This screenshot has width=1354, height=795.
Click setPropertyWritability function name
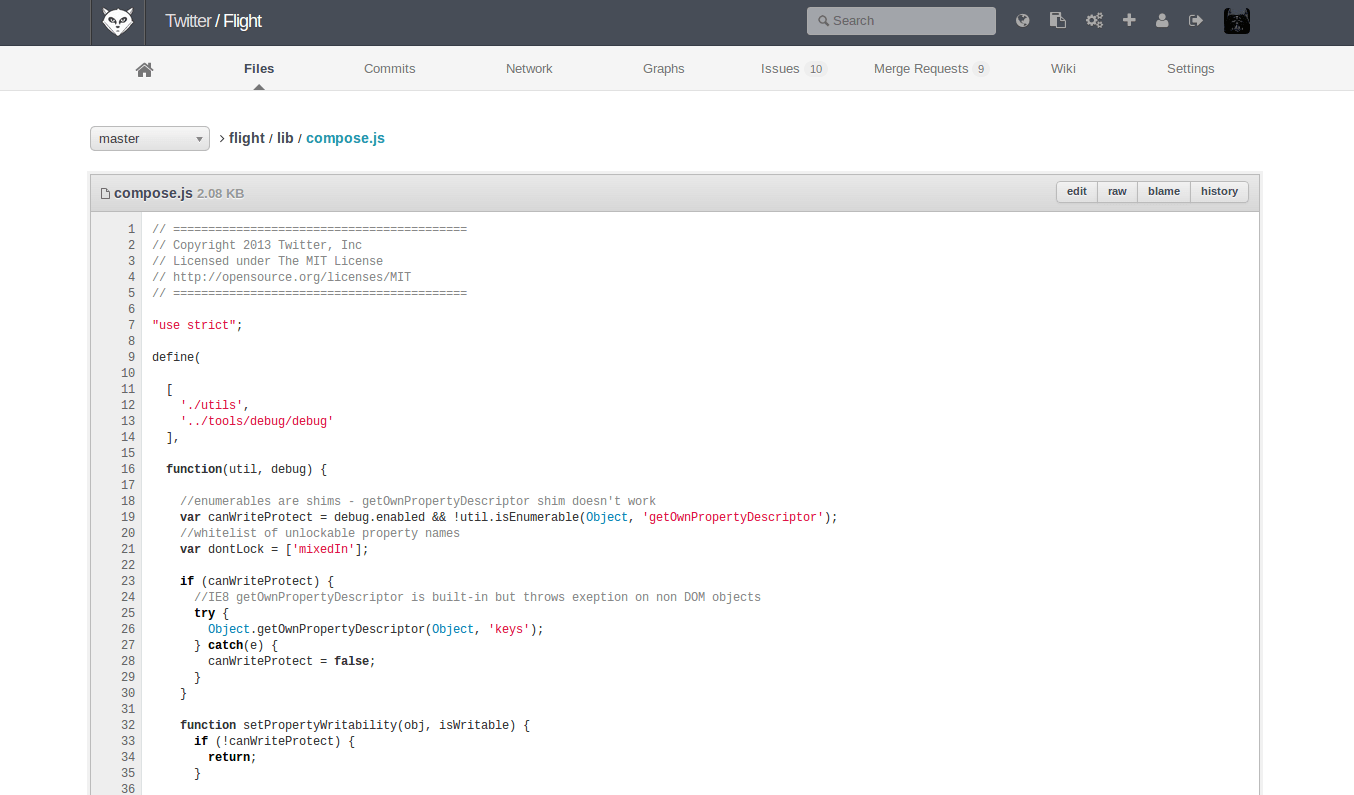click(320, 725)
